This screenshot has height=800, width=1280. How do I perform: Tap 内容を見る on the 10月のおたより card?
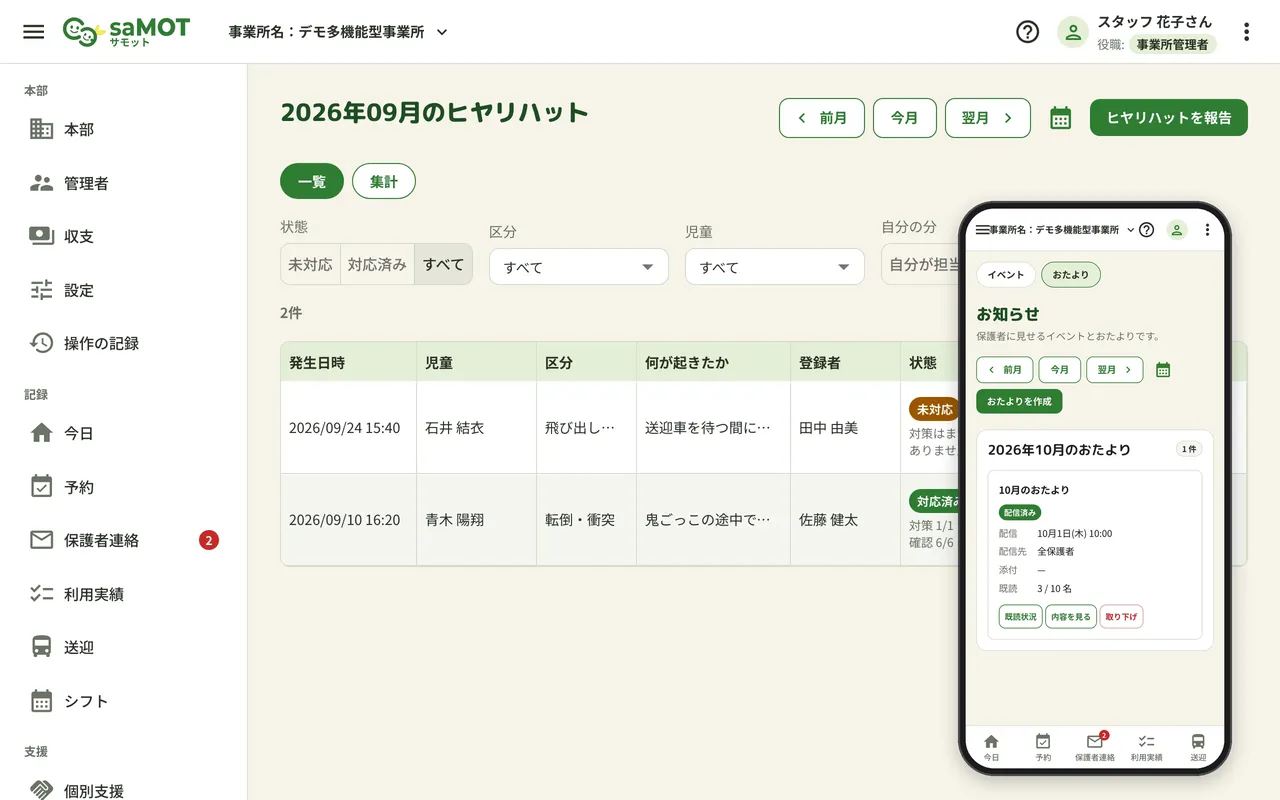point(1071,617)
